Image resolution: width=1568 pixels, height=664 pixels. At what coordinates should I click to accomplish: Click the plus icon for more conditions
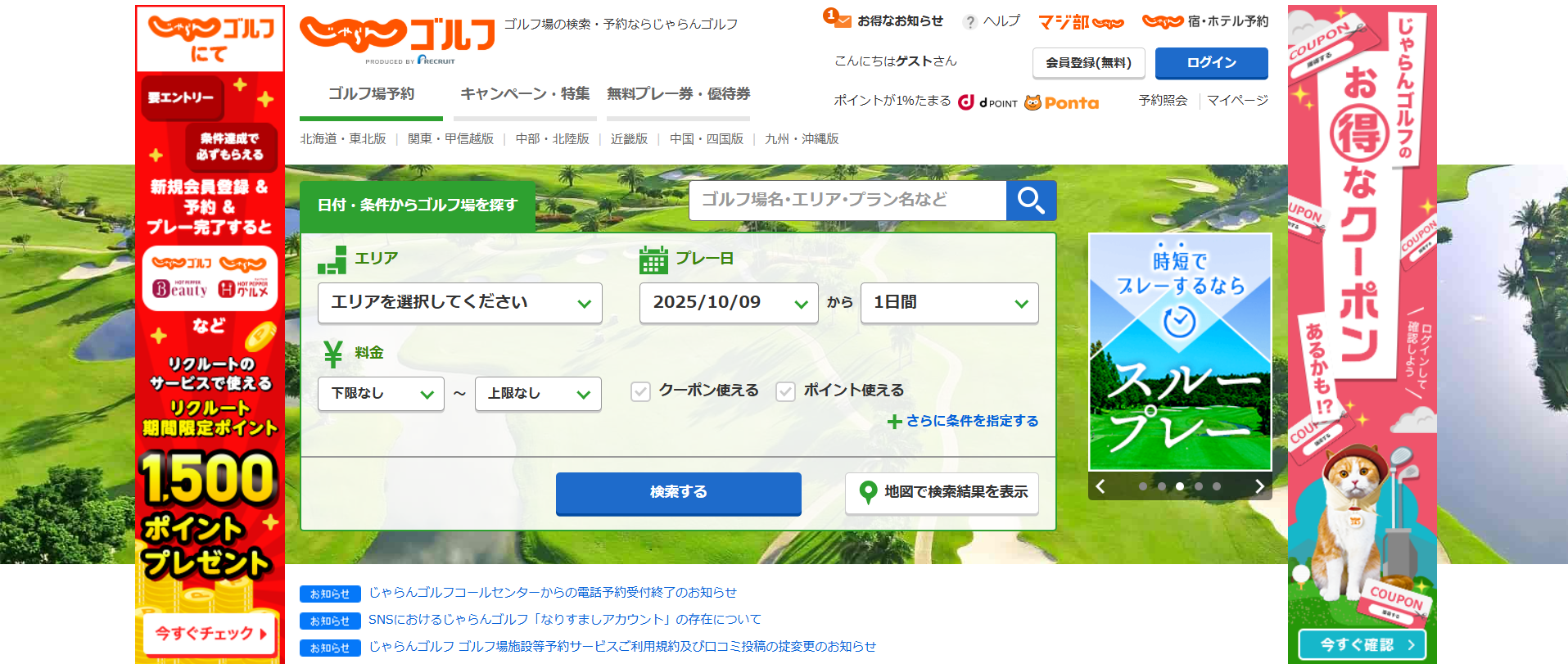pyautogui.click(x=895, y=422)
